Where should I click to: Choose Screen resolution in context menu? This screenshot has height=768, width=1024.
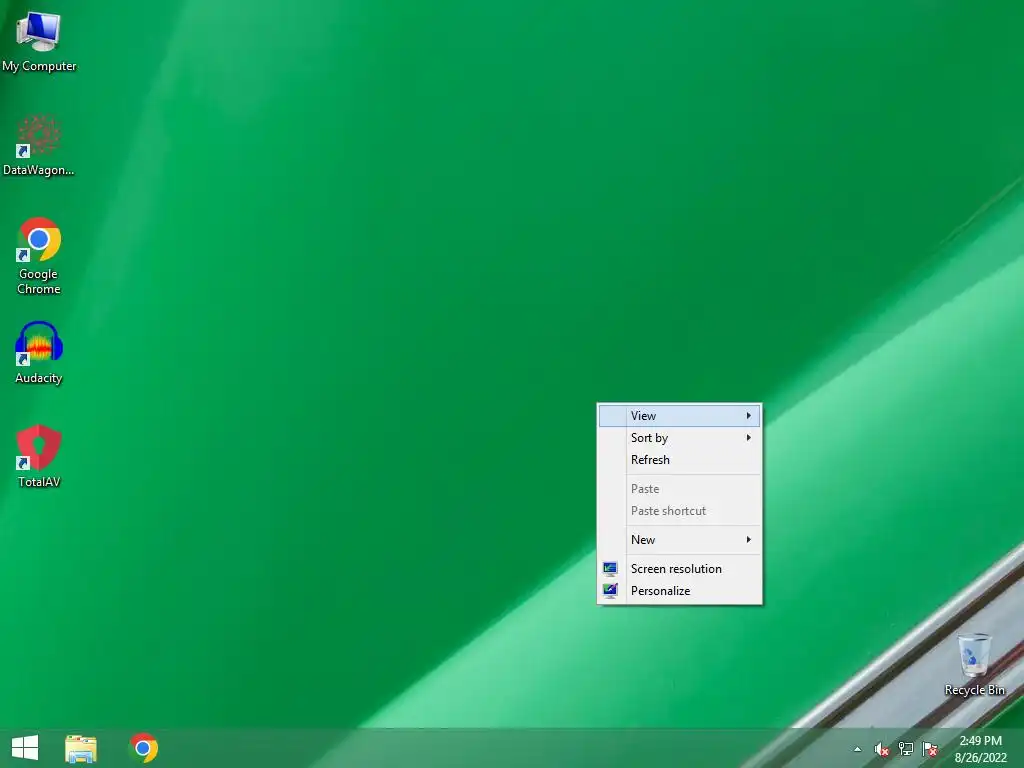[679, 569]
